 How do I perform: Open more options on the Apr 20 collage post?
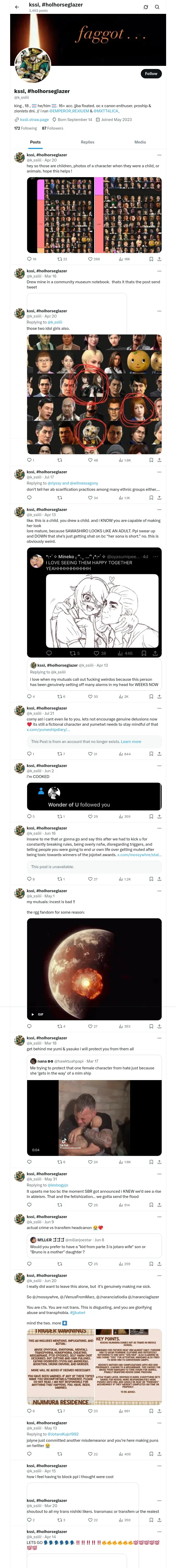point(160,155)
